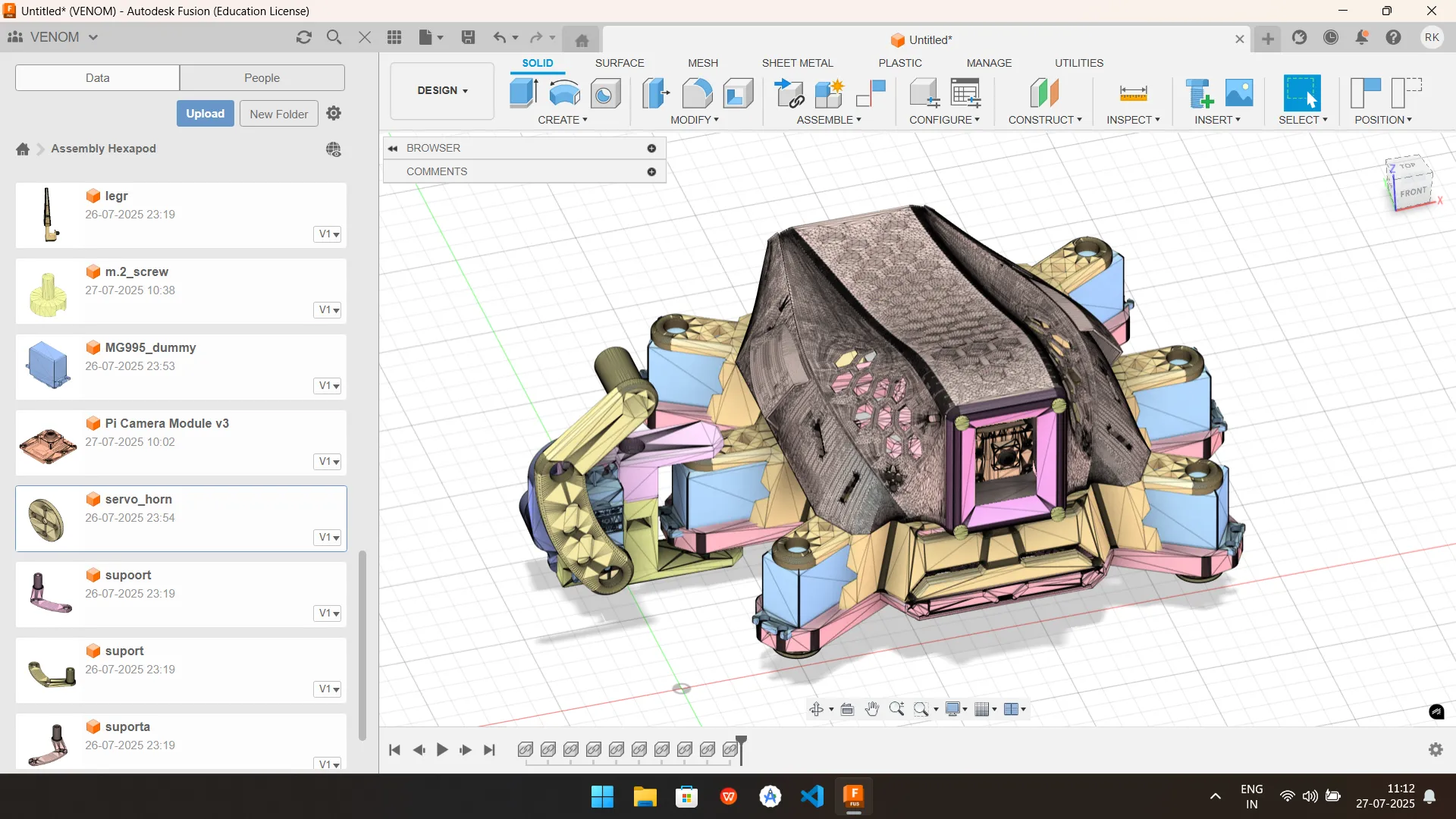Click the Upload button
1456x819 pixels.
pos(206,114)
